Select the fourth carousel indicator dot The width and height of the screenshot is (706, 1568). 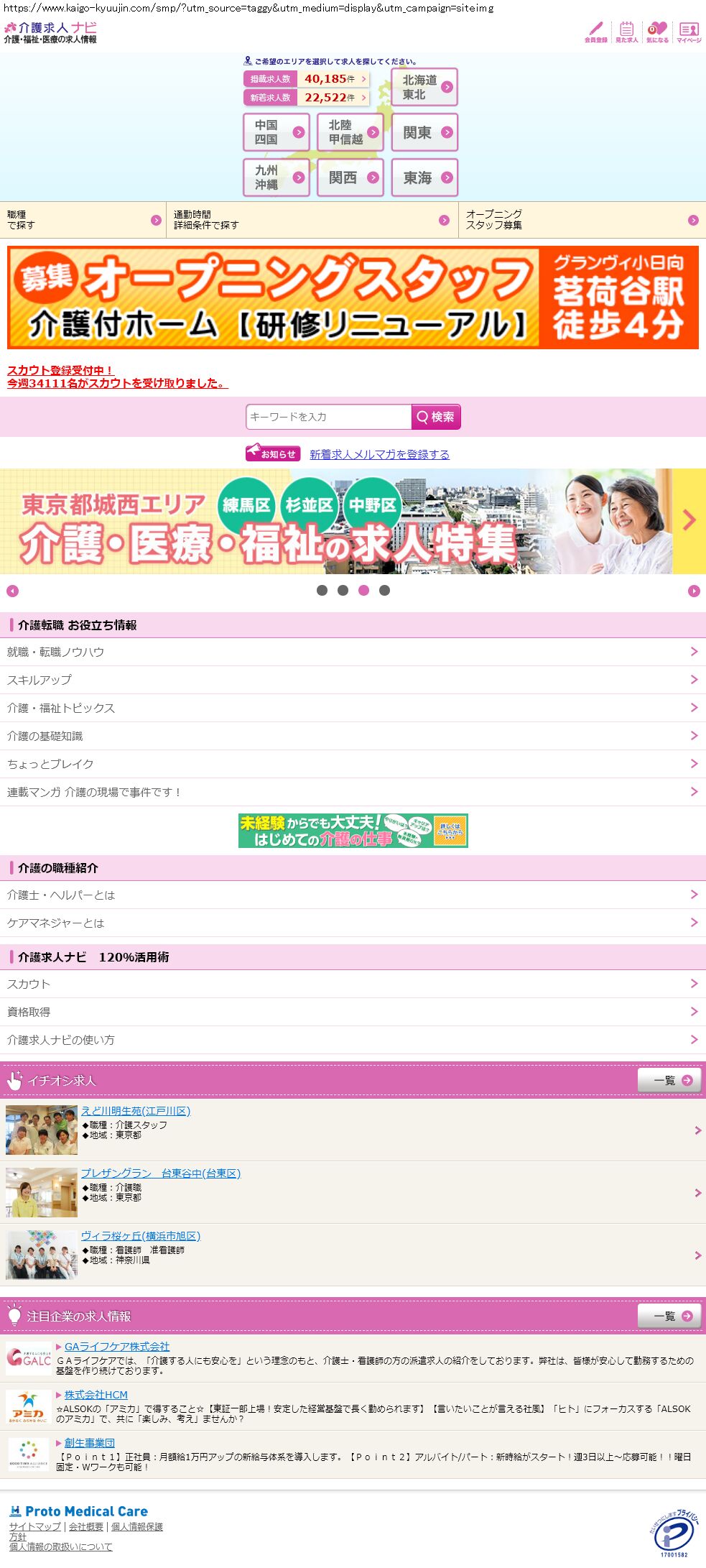click(384, 591)
